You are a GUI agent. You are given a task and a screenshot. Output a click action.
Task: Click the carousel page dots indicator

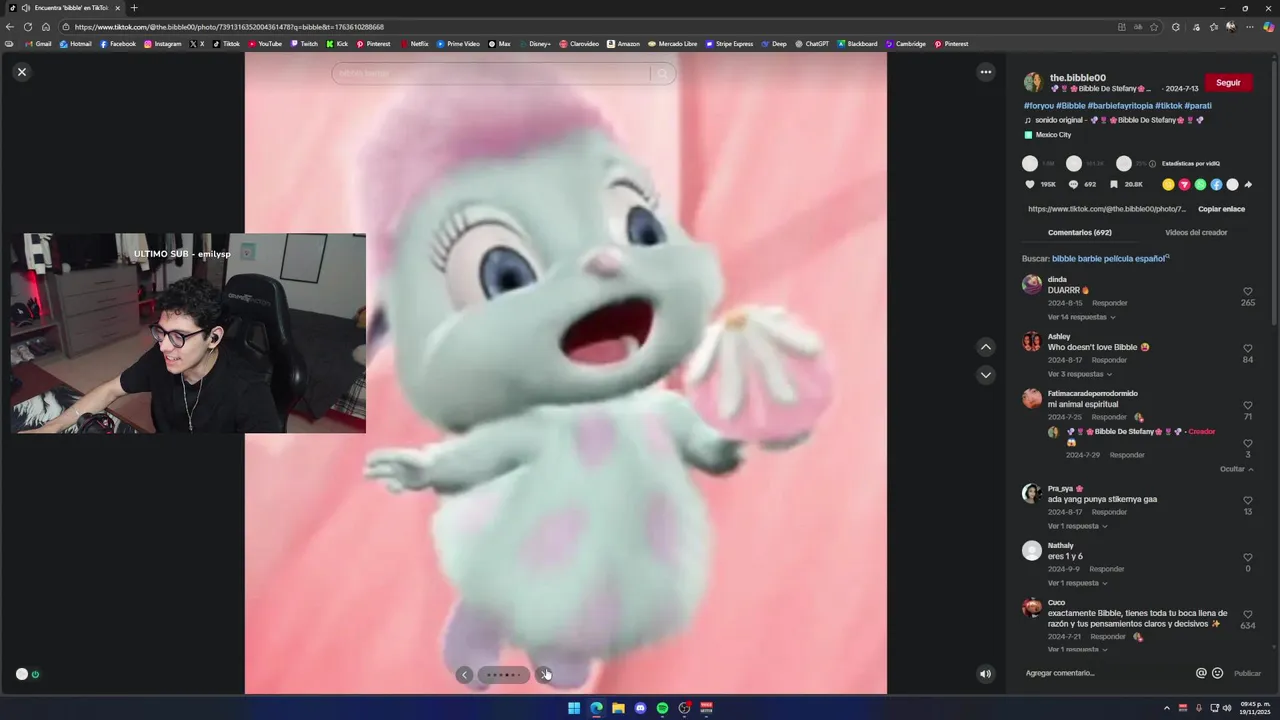click(503, 675)
